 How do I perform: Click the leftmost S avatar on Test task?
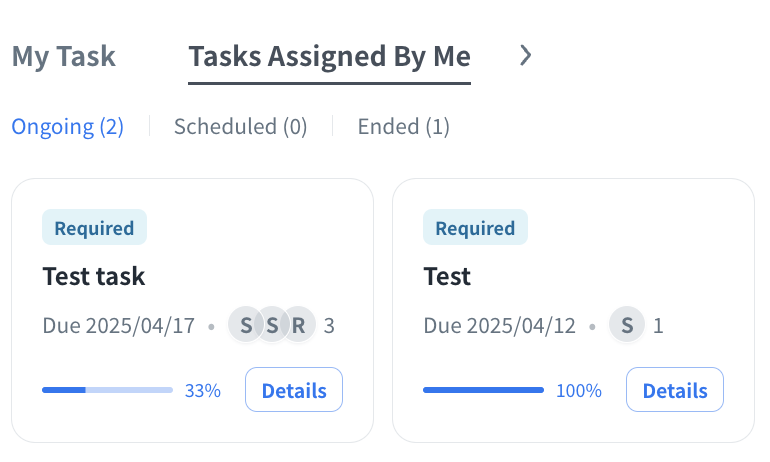[x=245, y=325]
